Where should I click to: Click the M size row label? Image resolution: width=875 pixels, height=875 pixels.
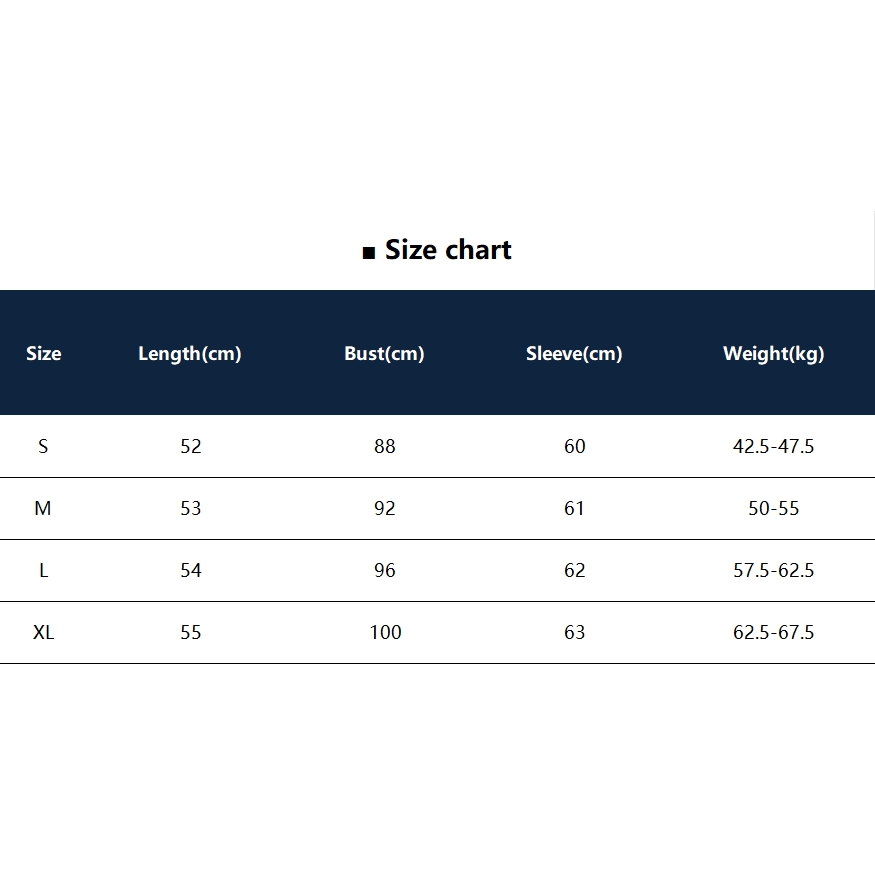tap(43, 508)
